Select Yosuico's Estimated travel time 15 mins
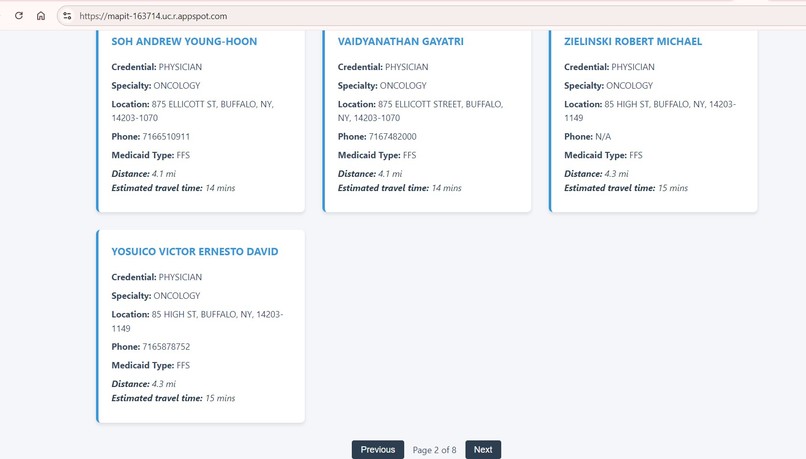This screenshot has height=459, width=806. click(x=173, y=398)
